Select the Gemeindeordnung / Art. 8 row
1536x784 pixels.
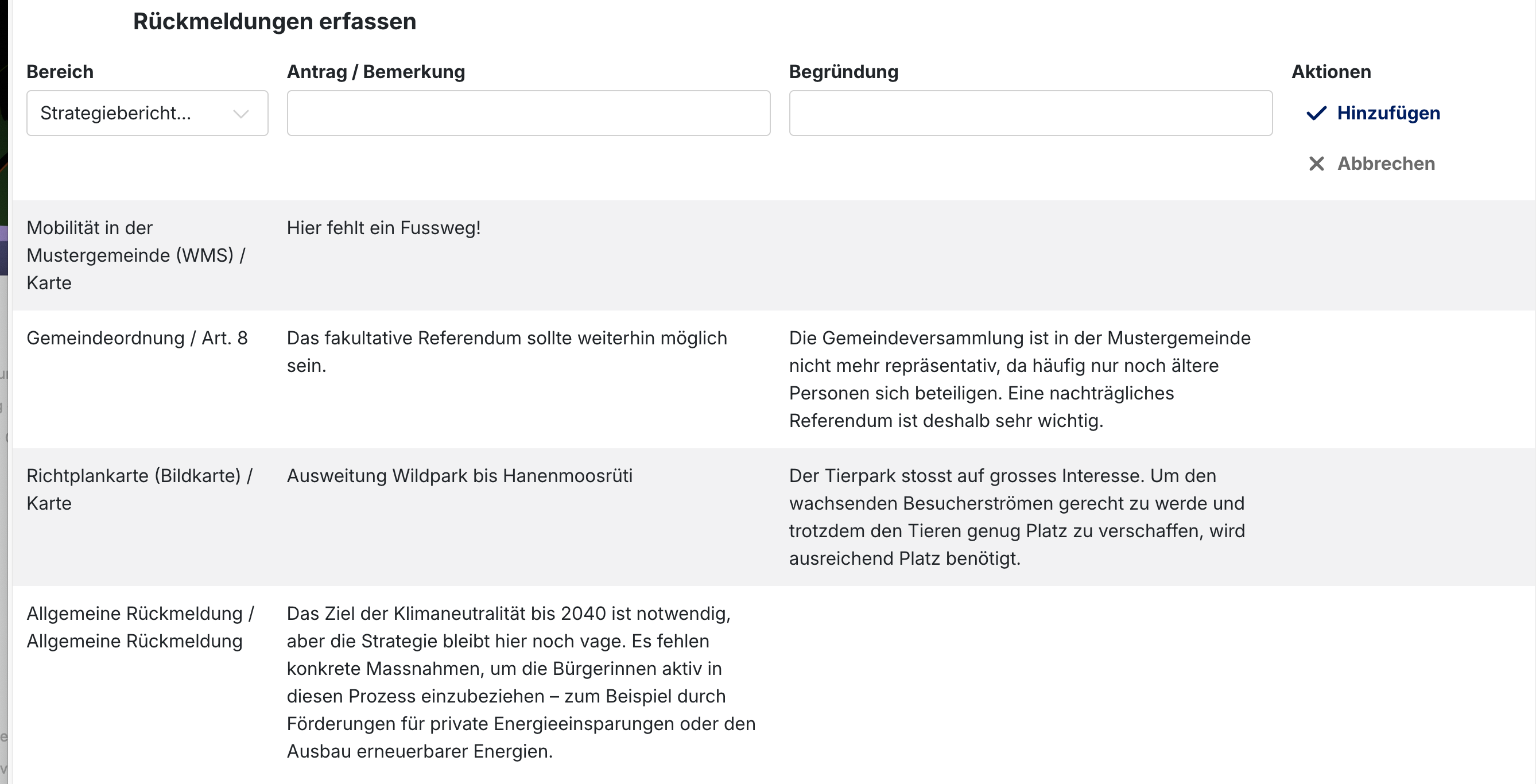coord(774,379)
